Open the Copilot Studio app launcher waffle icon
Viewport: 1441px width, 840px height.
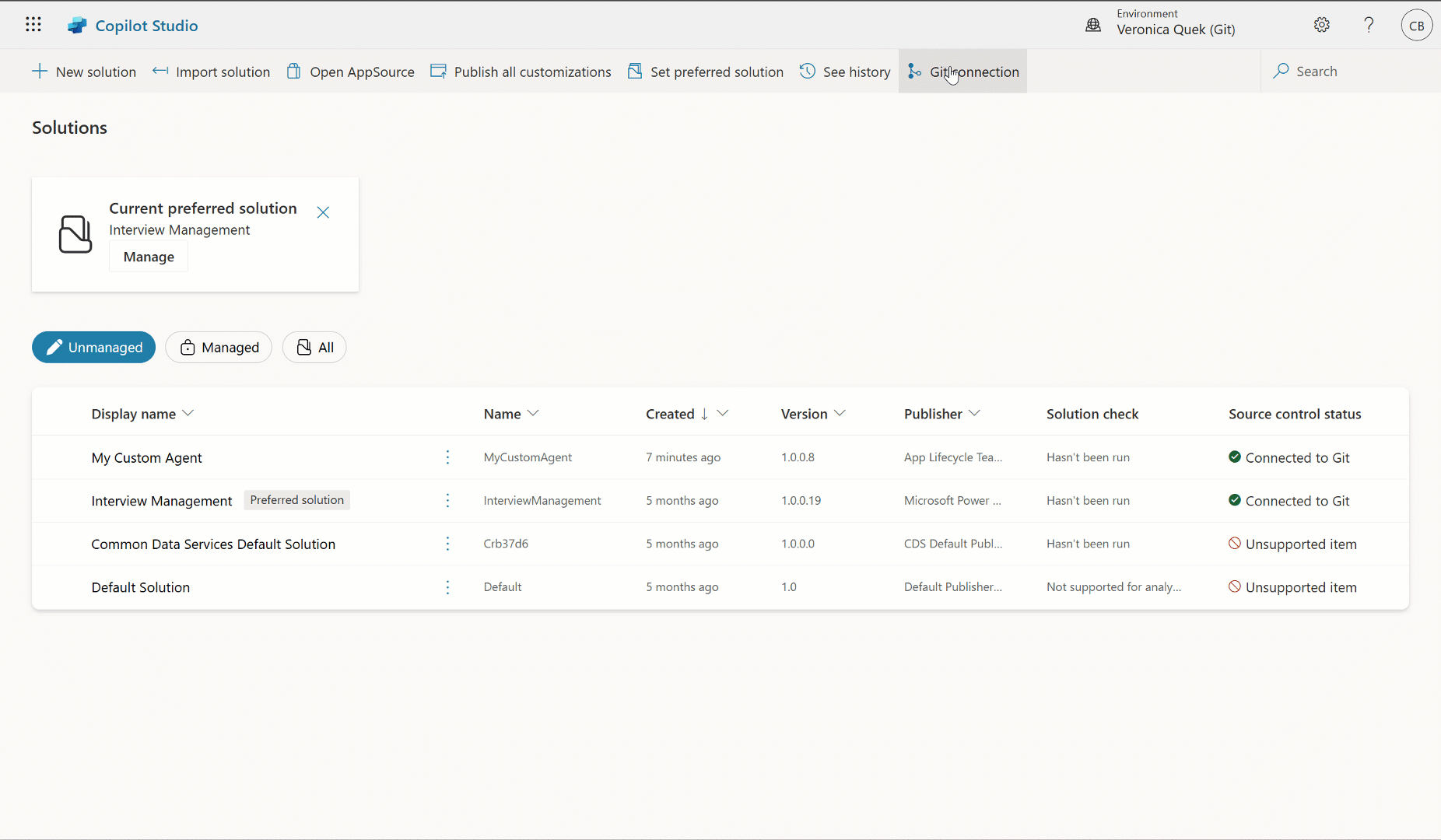point(33,24)
